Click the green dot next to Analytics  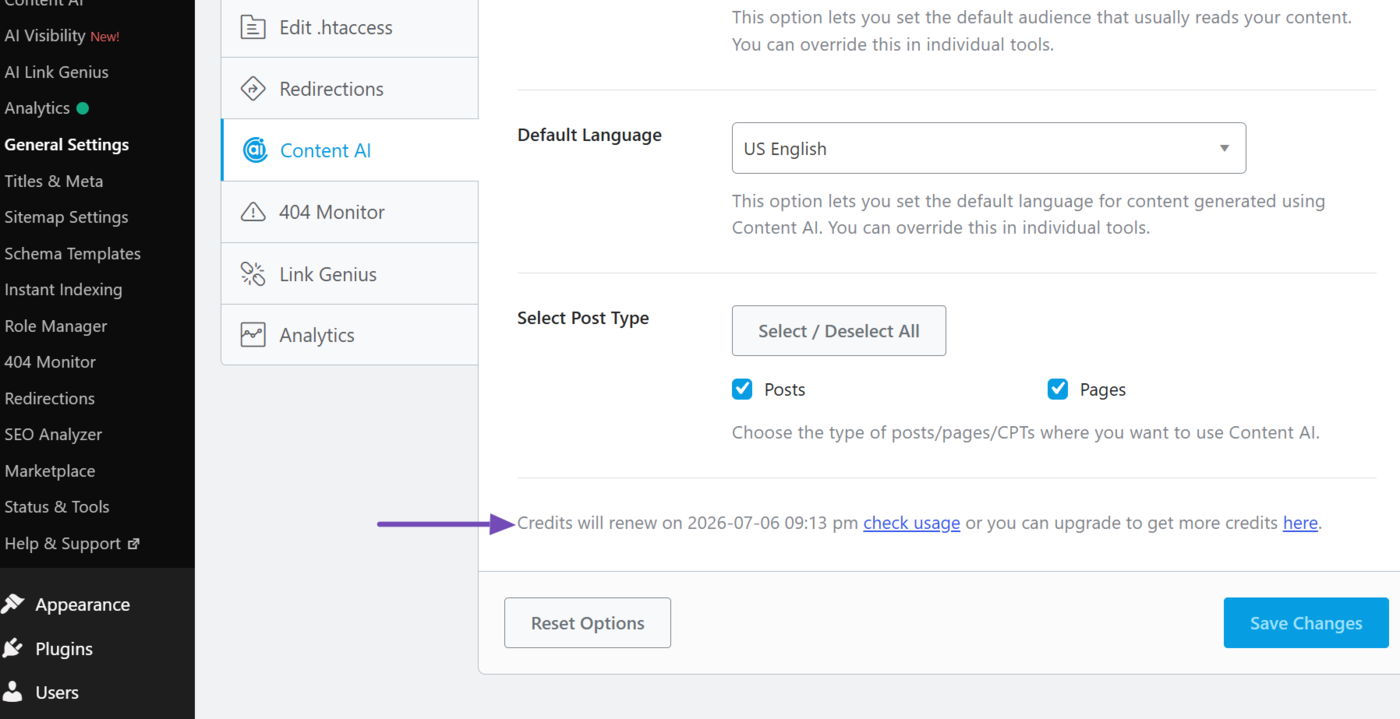pos(82,108)
